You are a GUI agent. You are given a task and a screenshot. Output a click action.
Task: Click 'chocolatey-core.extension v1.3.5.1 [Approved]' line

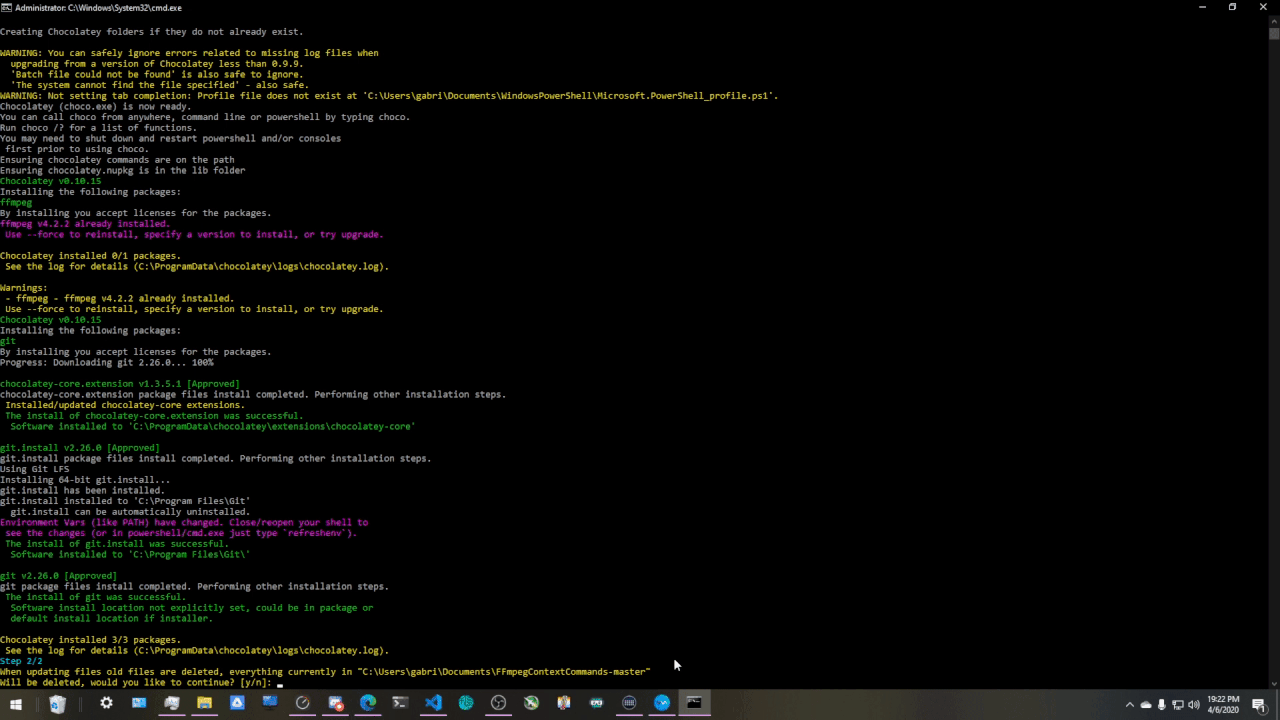pyautogui.click(x=119, y=384)
